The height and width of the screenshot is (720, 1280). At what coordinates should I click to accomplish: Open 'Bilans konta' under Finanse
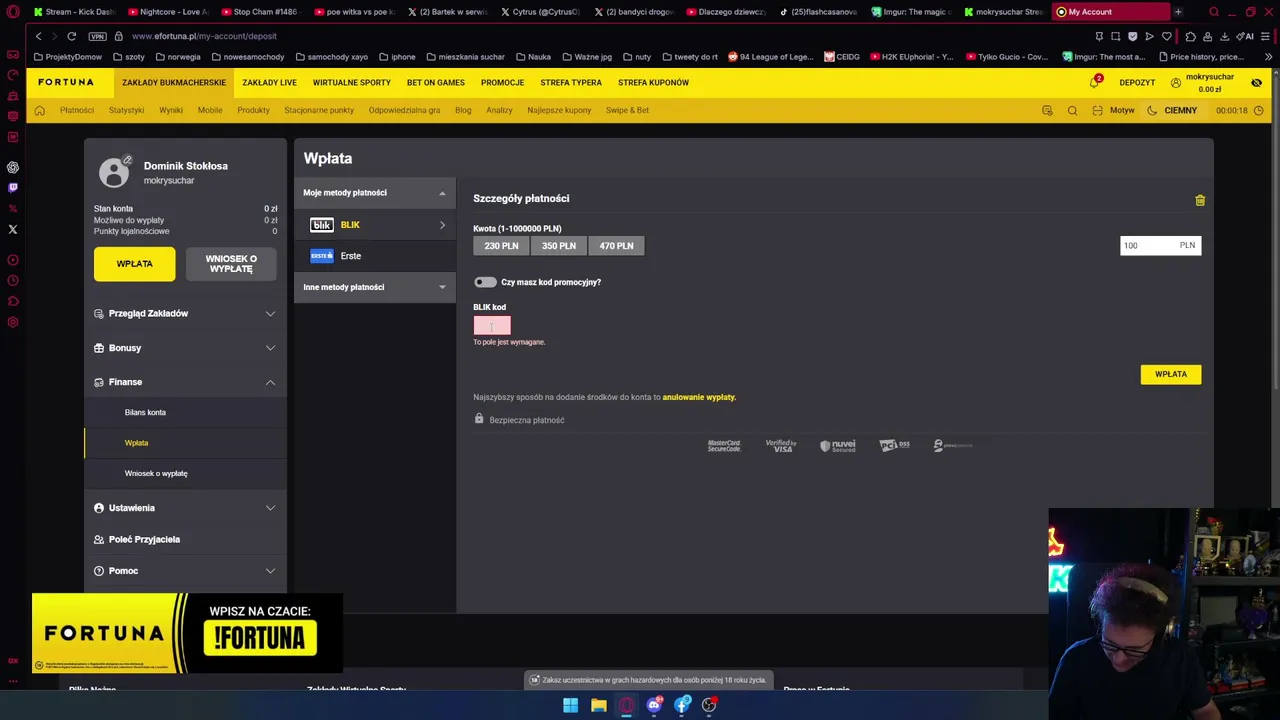[145, 412]
